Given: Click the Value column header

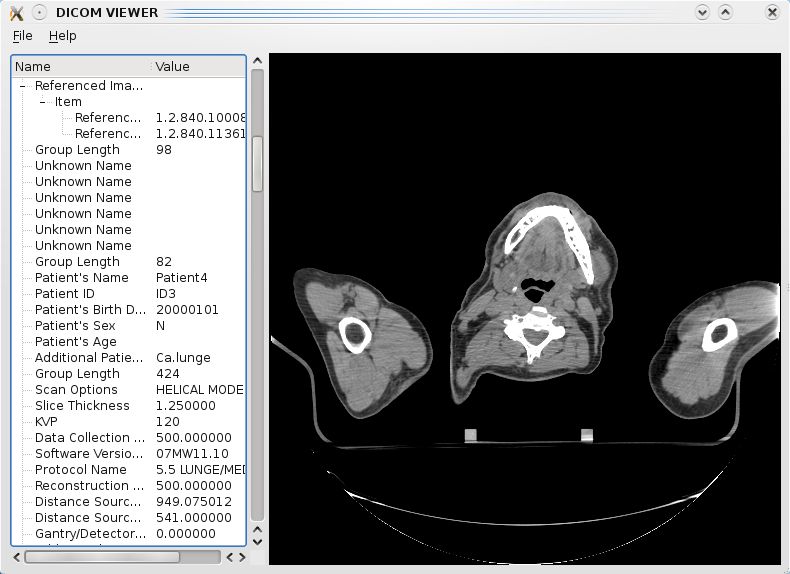Looking at the screenshot, I should pyautogui.click(x=199, y=67).
